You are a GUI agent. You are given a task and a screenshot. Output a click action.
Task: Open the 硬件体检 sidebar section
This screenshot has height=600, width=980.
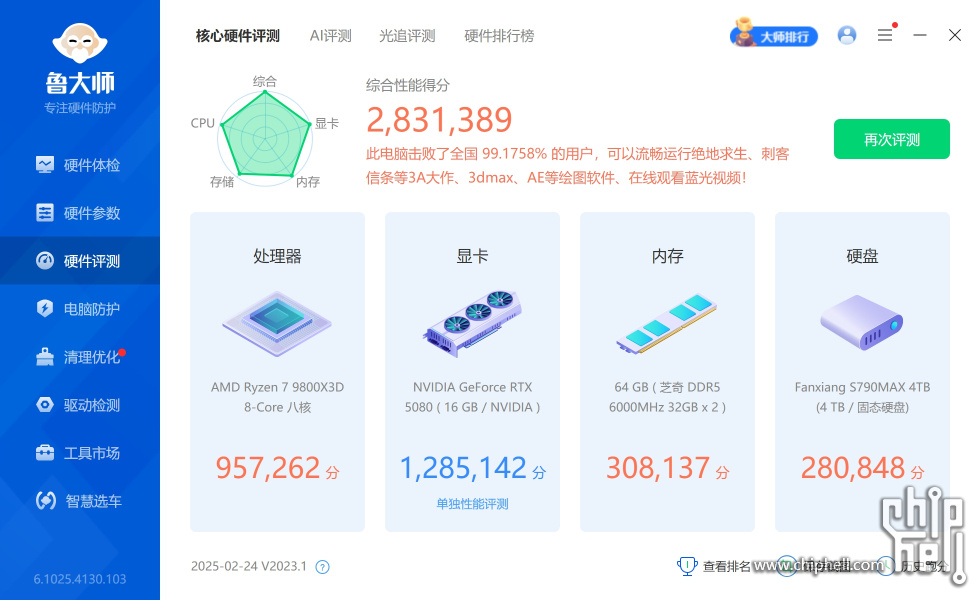tap(79, 165)
